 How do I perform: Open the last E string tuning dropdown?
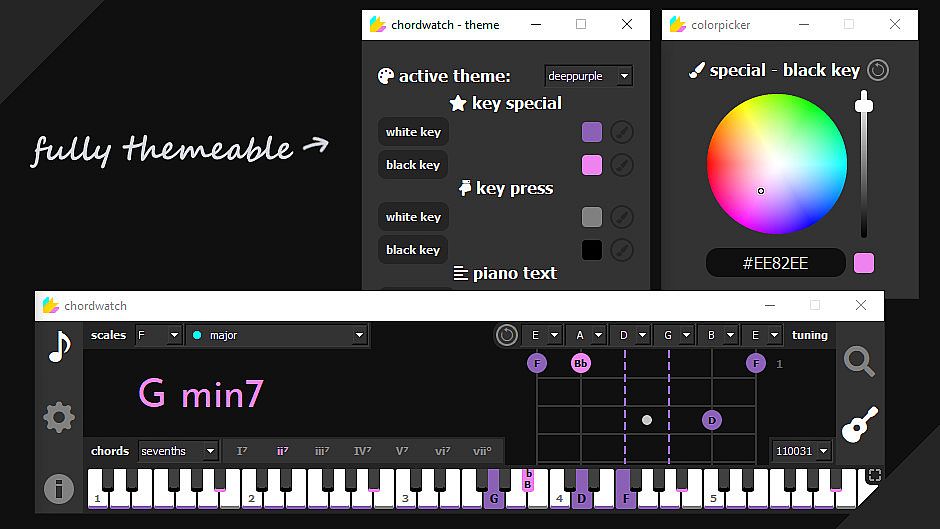761,335
